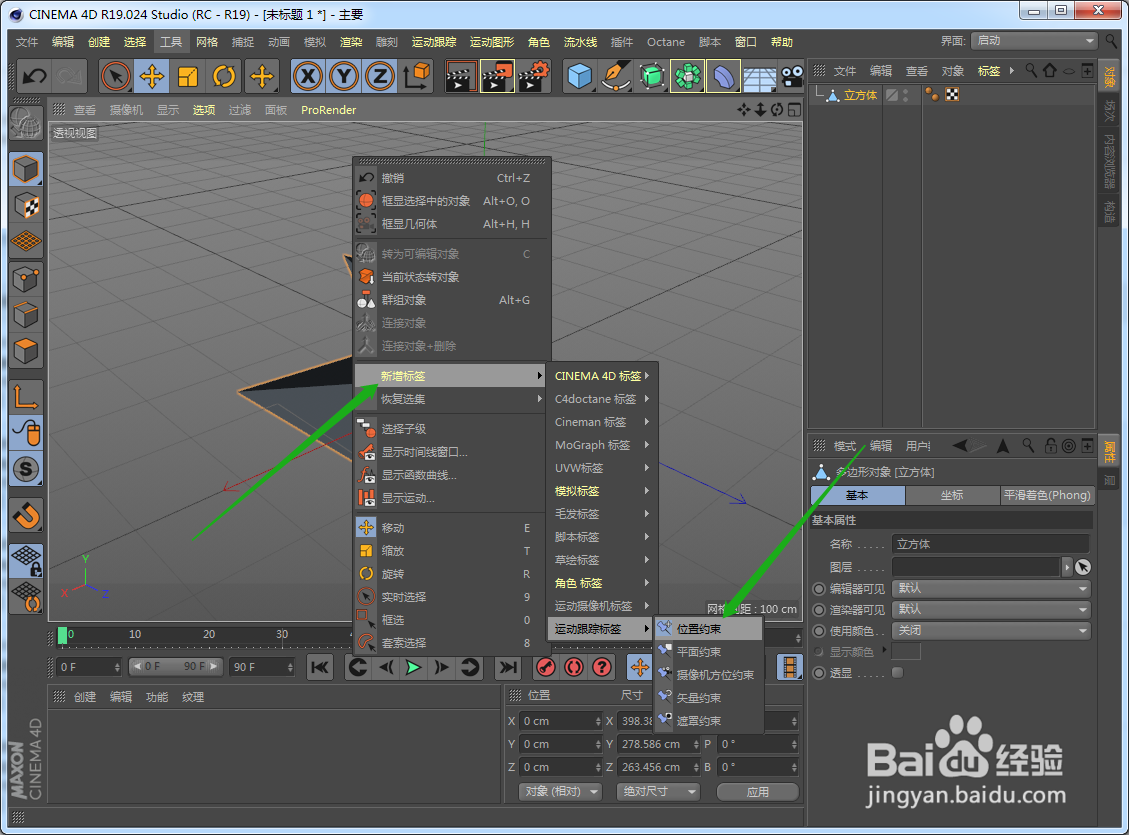Choose 群组对象 from context menu
The width and height of the screenshot is (1129, 835).
[x=451, y=300]
